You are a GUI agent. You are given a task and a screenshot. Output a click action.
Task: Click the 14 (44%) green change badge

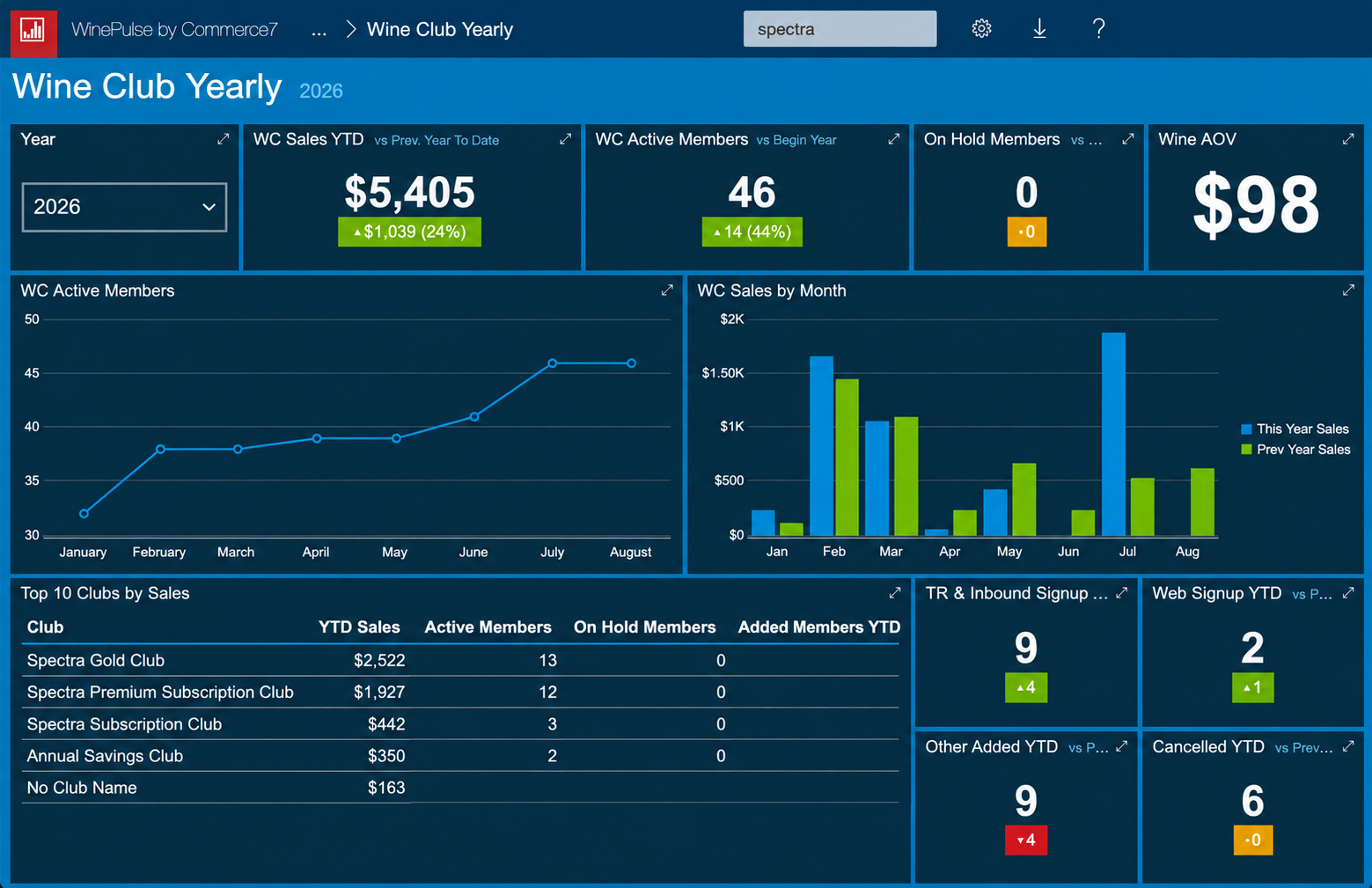point(752,232)
